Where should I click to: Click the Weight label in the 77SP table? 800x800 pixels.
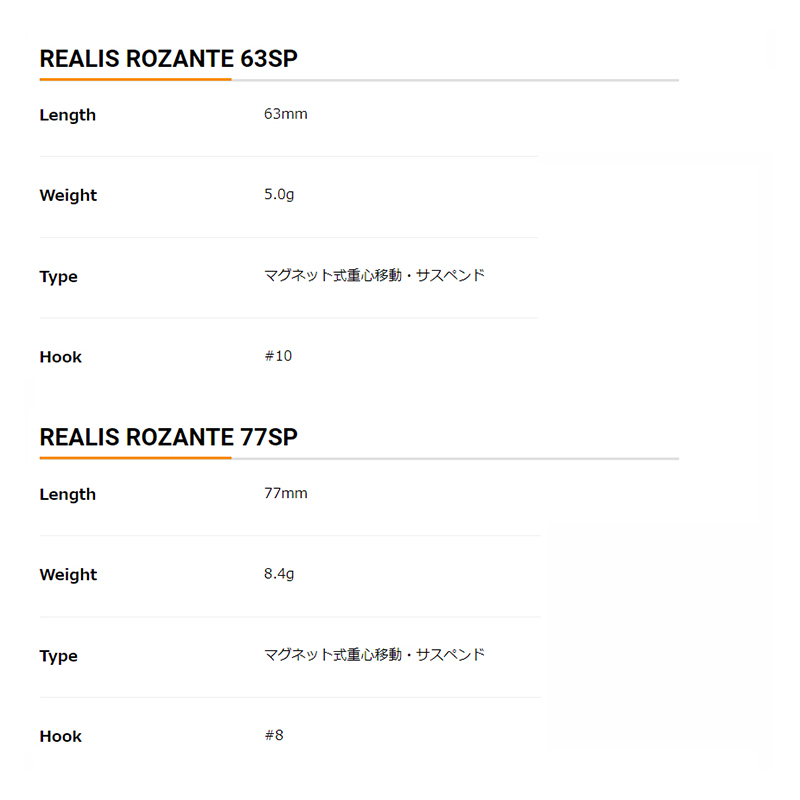tap(68, 575)
